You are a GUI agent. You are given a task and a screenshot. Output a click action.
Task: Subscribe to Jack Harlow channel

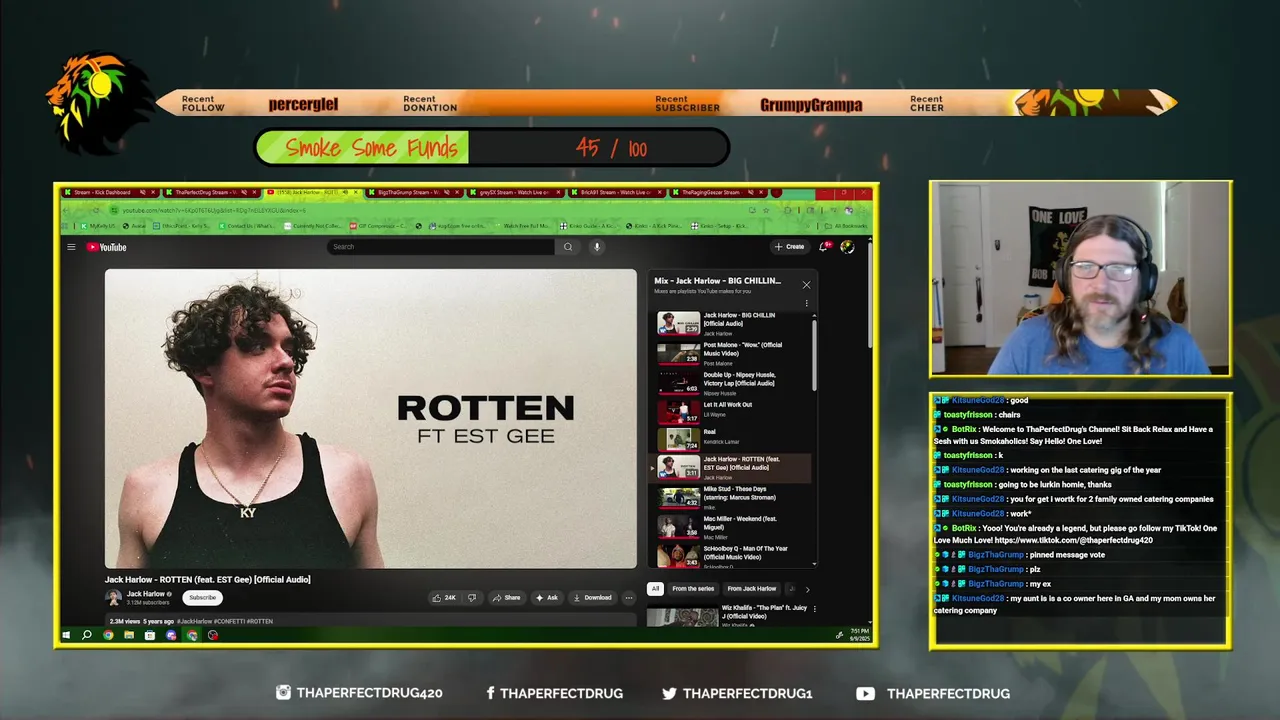pyautogui.click(x=202, y=597)
